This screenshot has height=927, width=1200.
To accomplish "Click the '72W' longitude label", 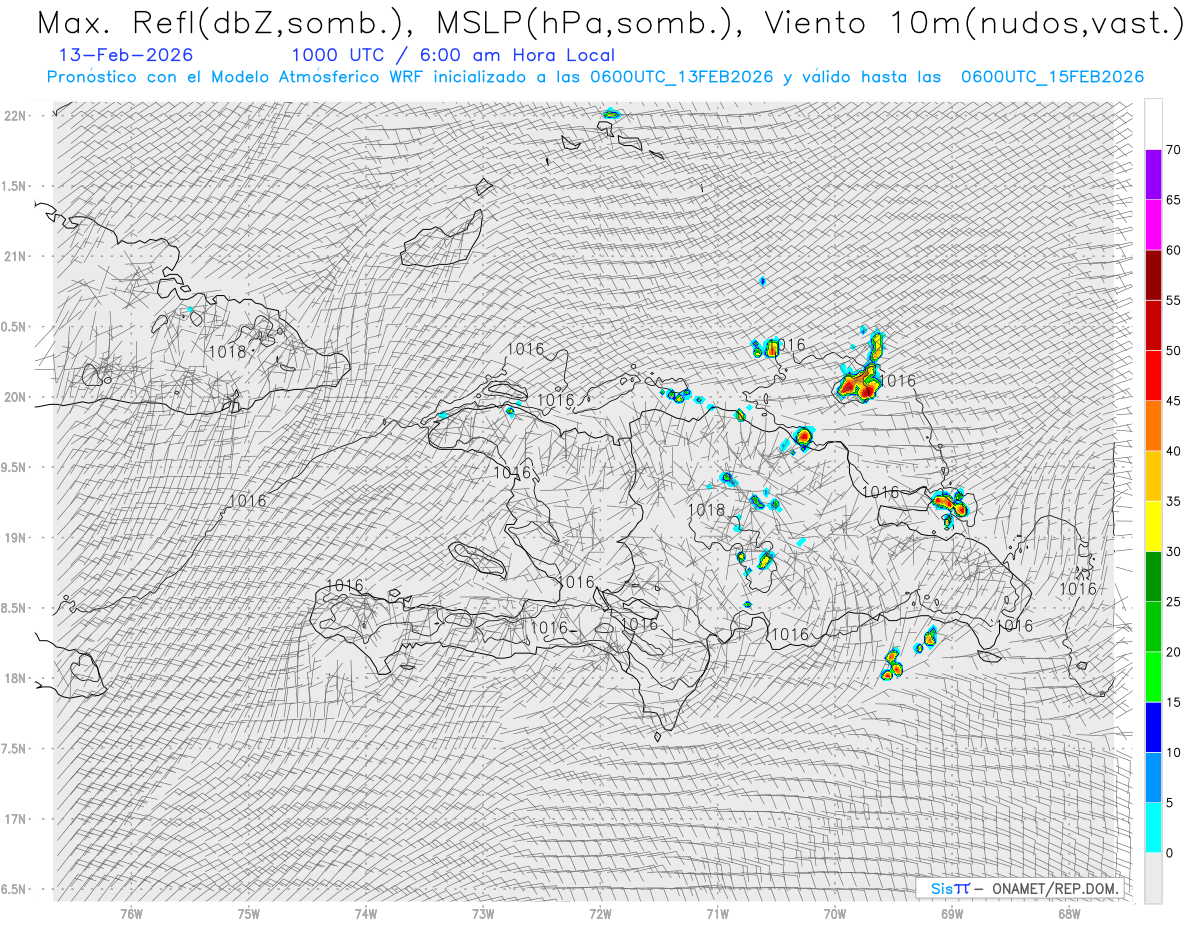I will 600,913.
